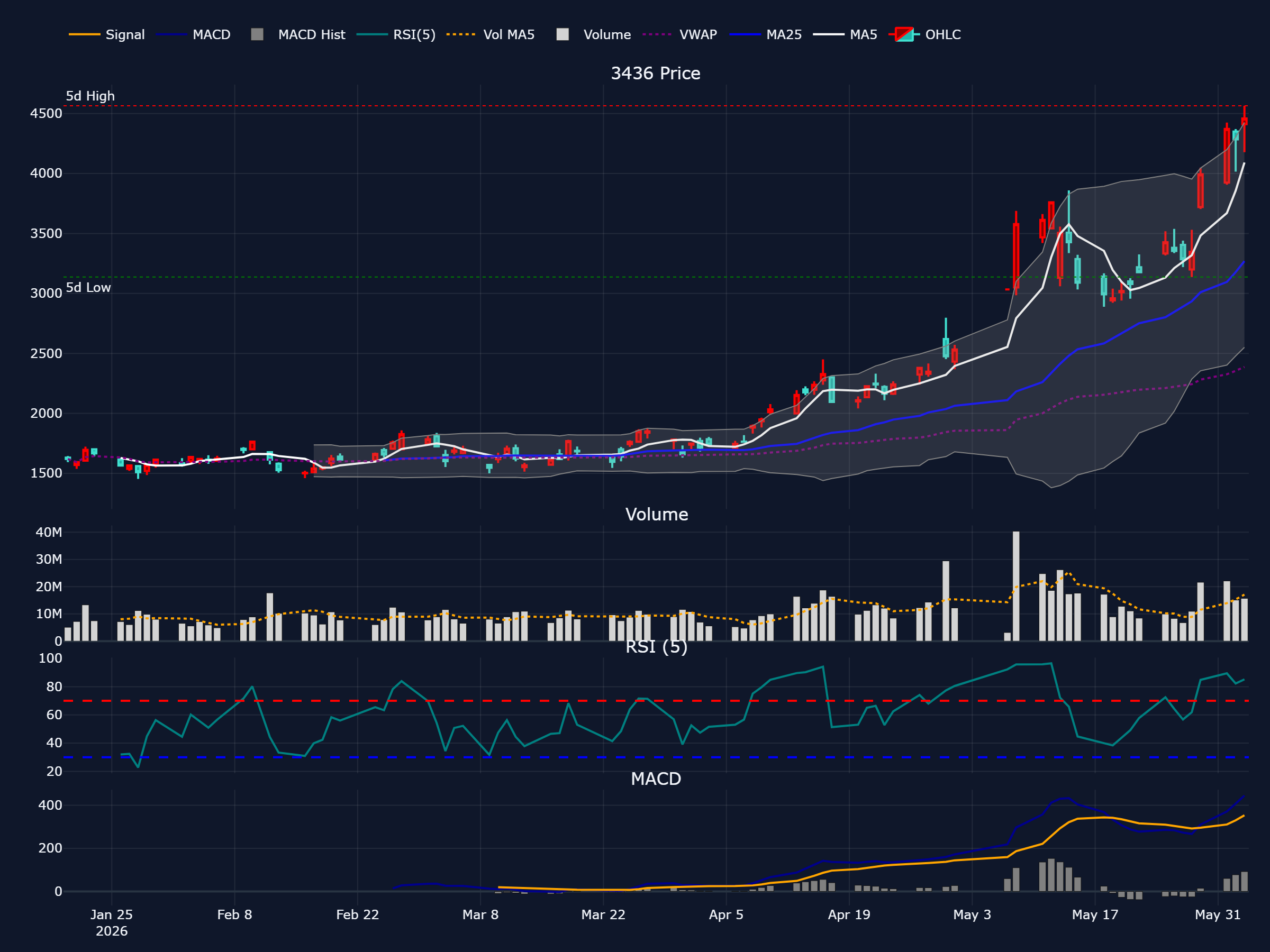Toggle the Signal legend entry
The width and height of the screenshot is (1270, 952).
107,34
